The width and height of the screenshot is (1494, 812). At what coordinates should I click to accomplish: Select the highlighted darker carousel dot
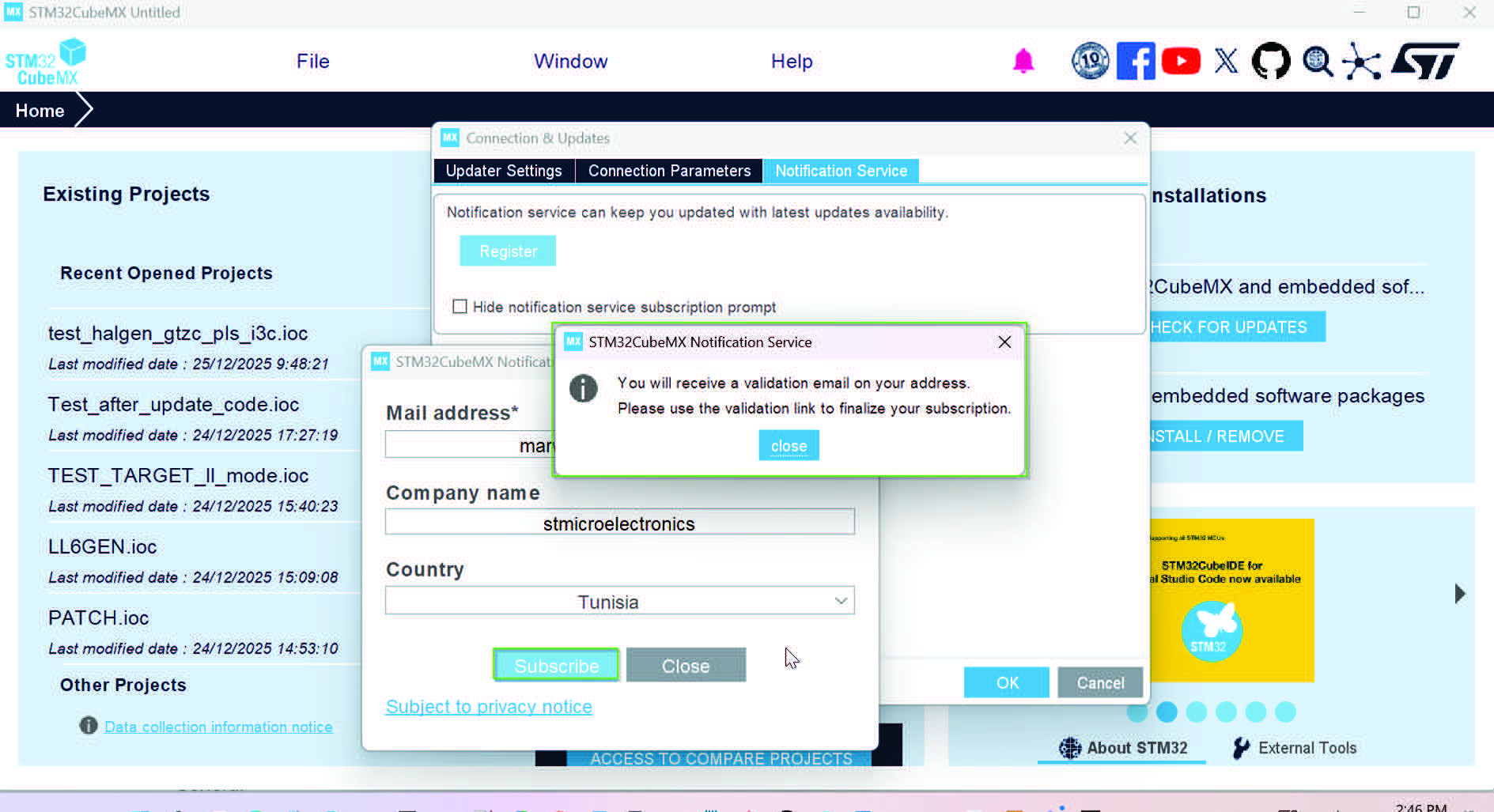click(x=1167, y=712)
